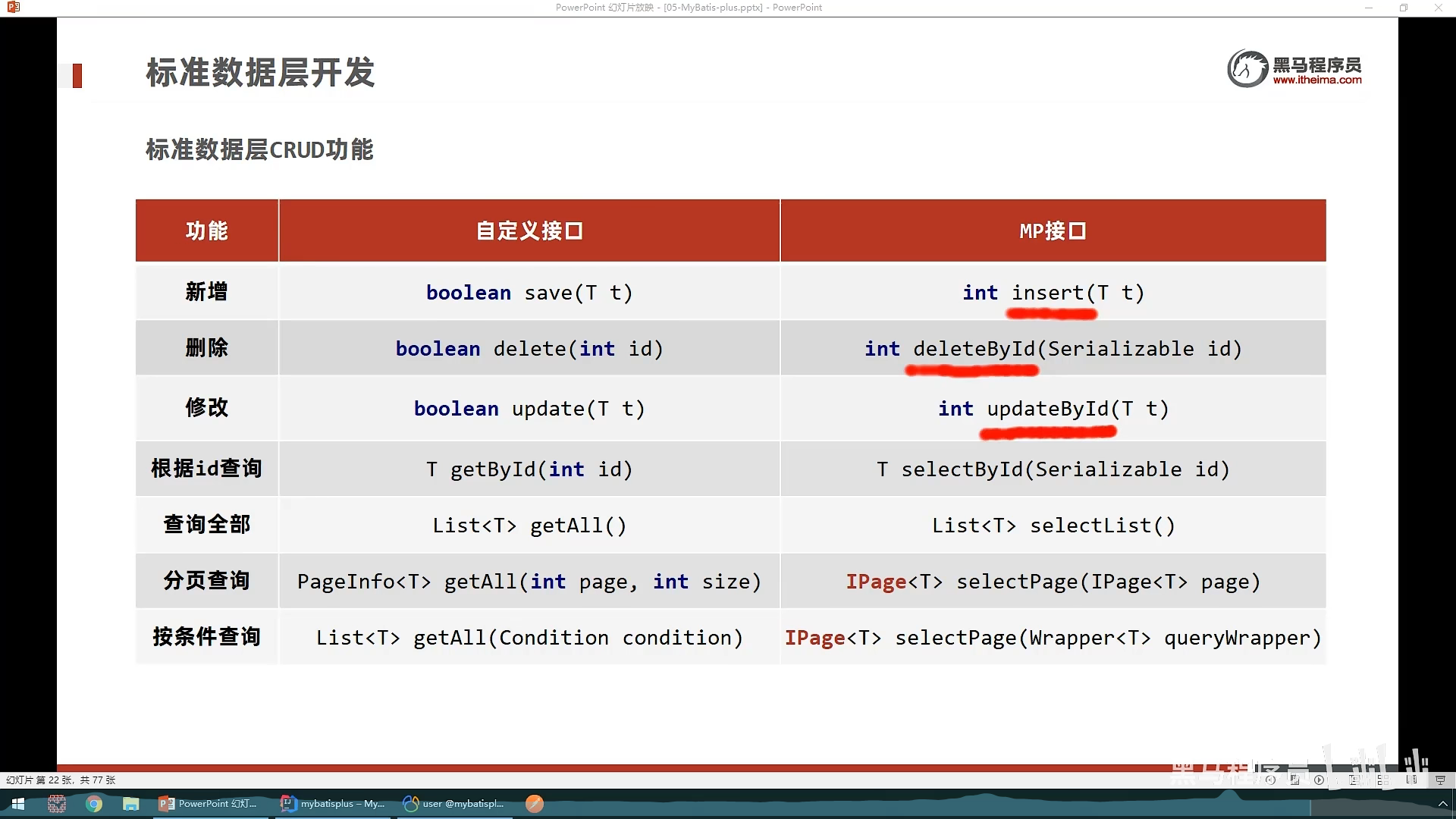This screenshot has height=819, width=1456.
Task: Click slide 22 of 77 status indicator
Action: (x=61, y=780)
